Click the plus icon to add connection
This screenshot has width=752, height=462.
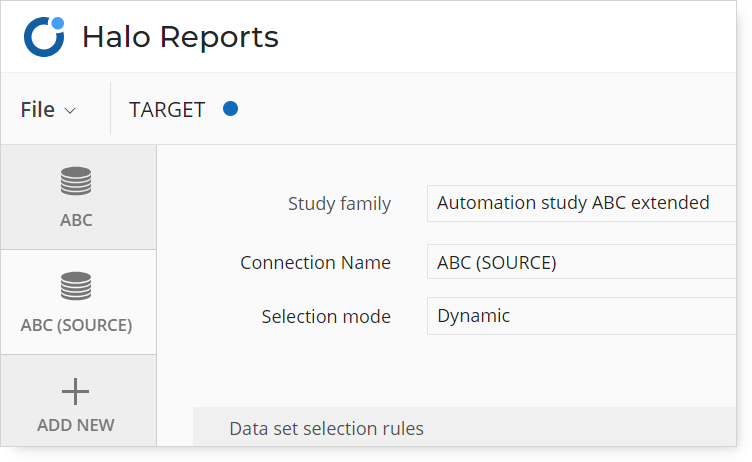(x=75, y=391)
